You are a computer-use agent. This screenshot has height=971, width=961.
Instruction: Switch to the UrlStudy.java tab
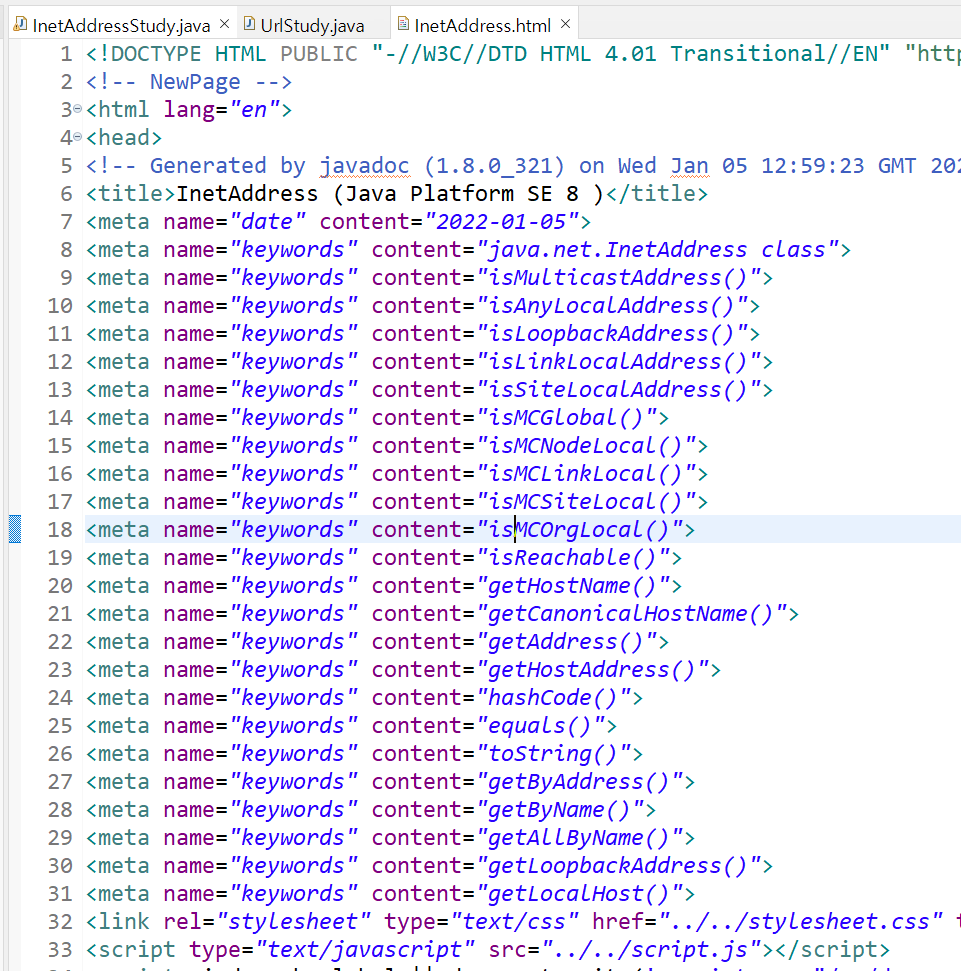(x=312, y=25)
